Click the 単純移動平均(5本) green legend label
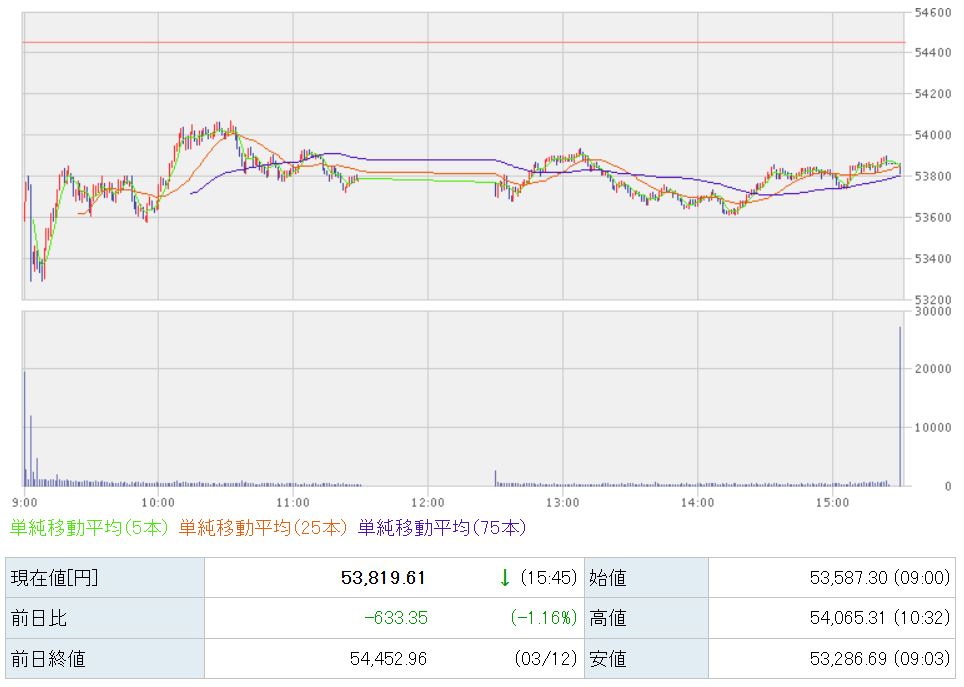This screenshot has height=687, width=964. [x=91, y=527]
